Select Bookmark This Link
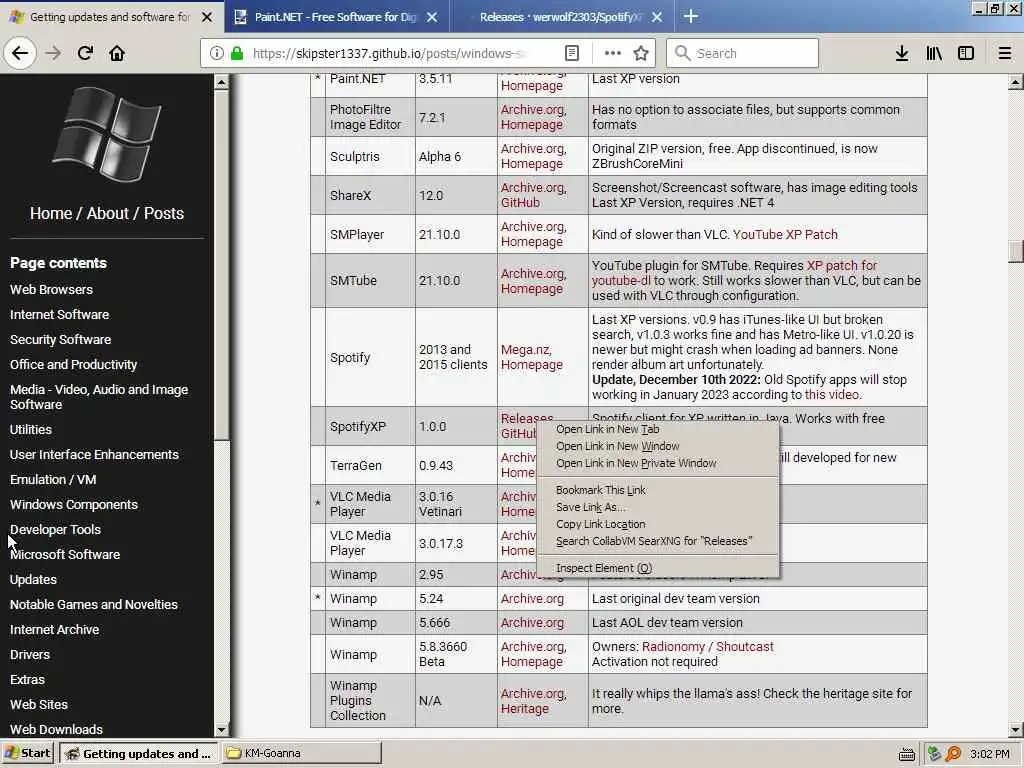This screenshot has width=1024, height=768. (x=600, y=490)
